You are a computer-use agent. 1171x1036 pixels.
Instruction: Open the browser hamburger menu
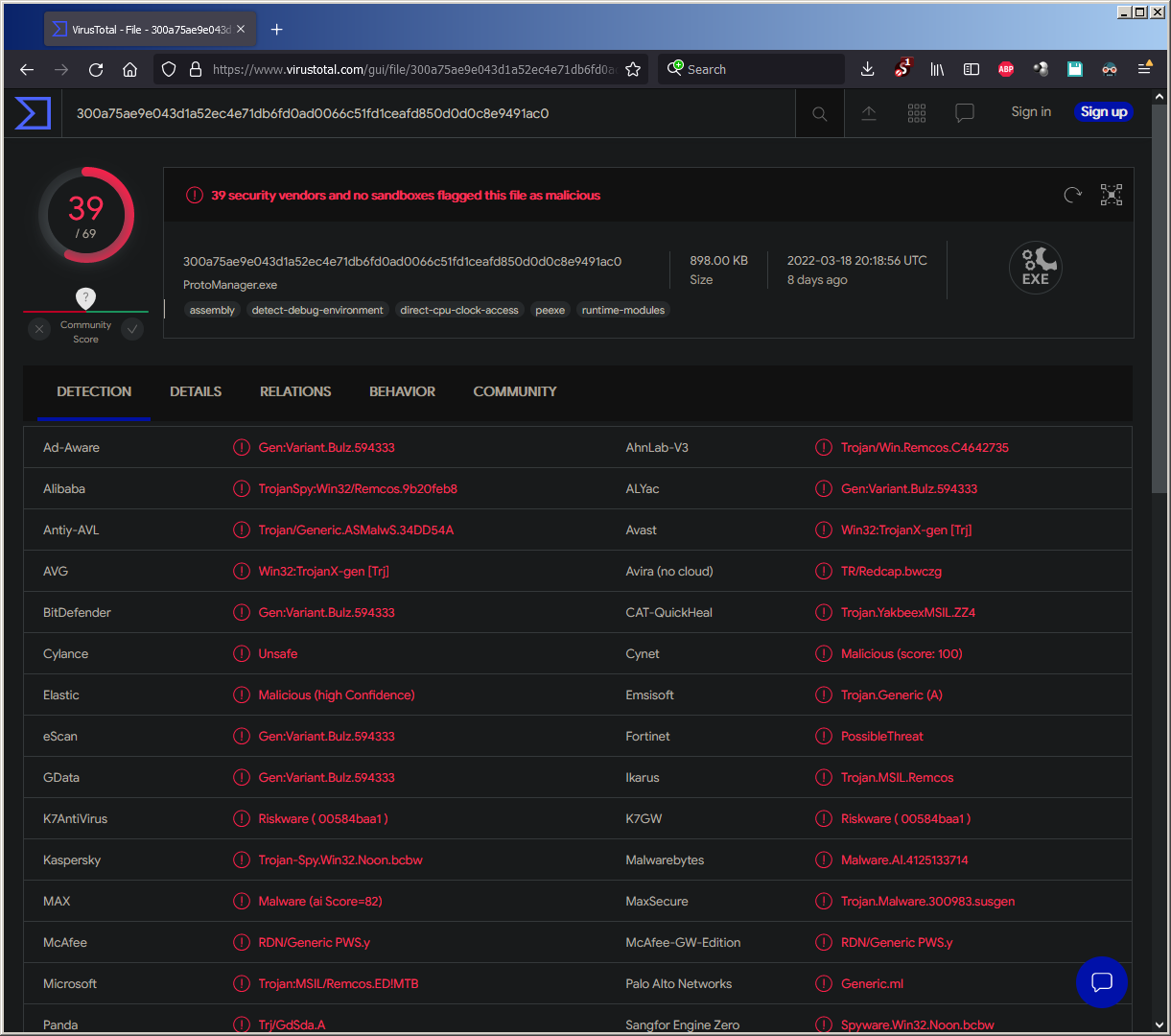click(x=1145, y=68)
